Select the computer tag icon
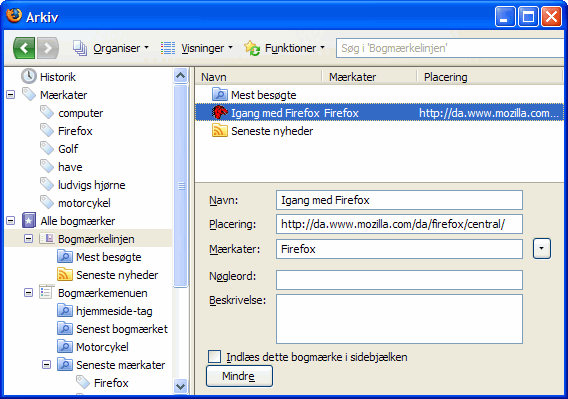This screenshot has height=399, width=568. [x=47, y=113]
